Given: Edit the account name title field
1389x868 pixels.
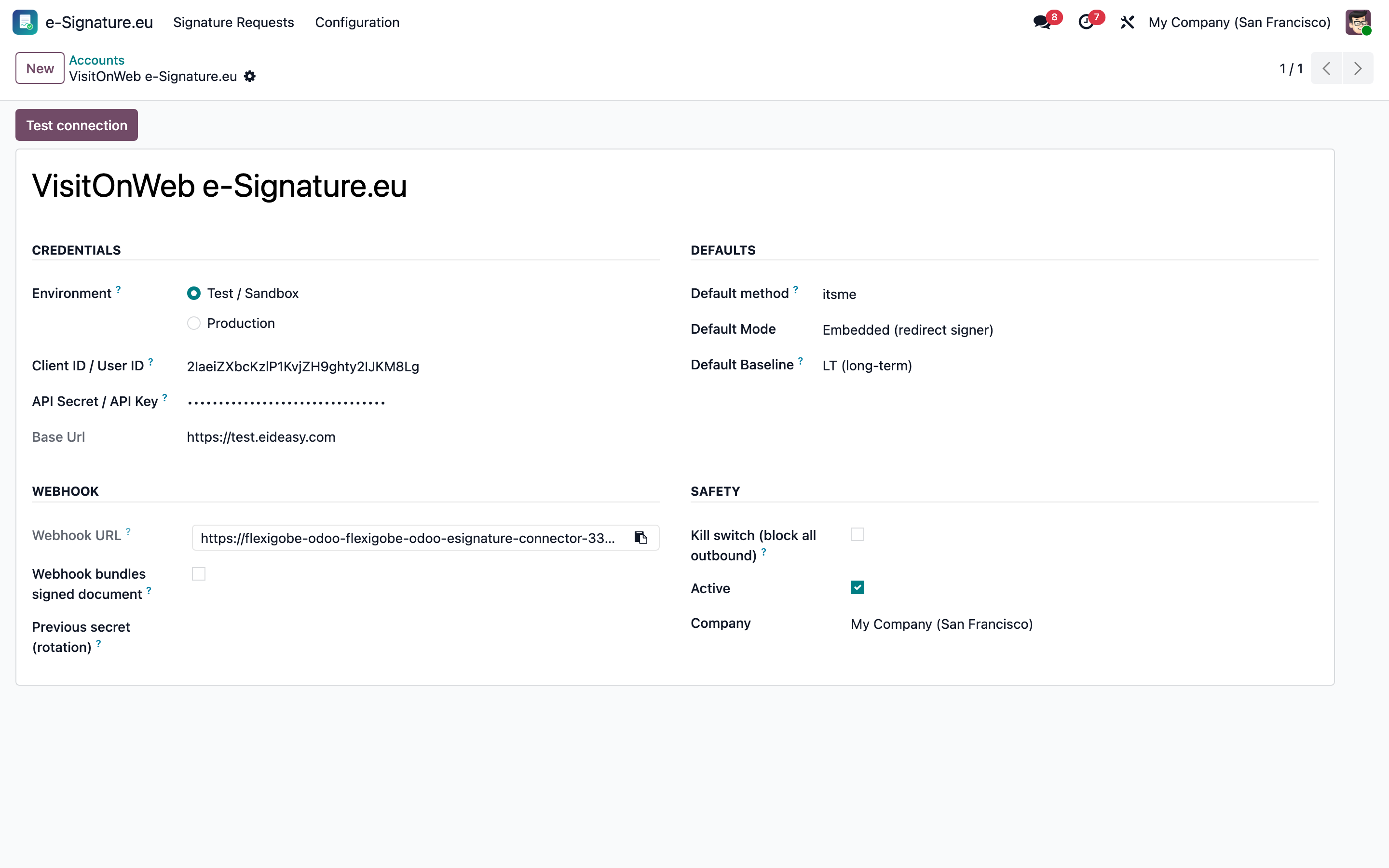Looking at the screenshot, I should 674,186.
